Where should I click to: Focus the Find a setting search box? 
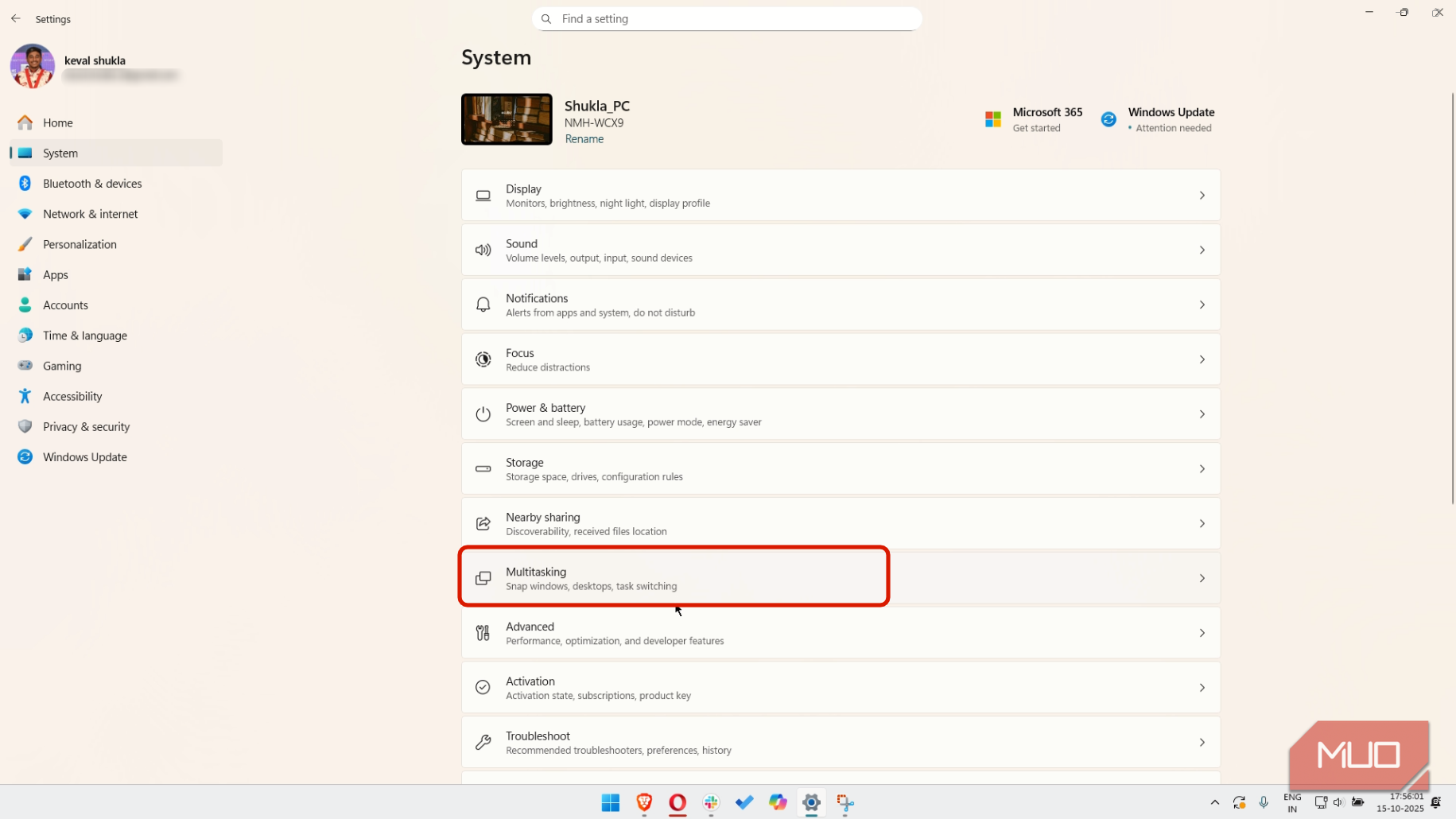727,18
